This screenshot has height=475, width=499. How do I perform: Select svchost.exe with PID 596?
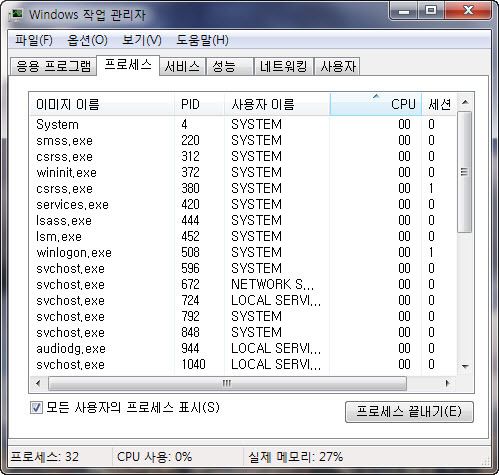243,268
